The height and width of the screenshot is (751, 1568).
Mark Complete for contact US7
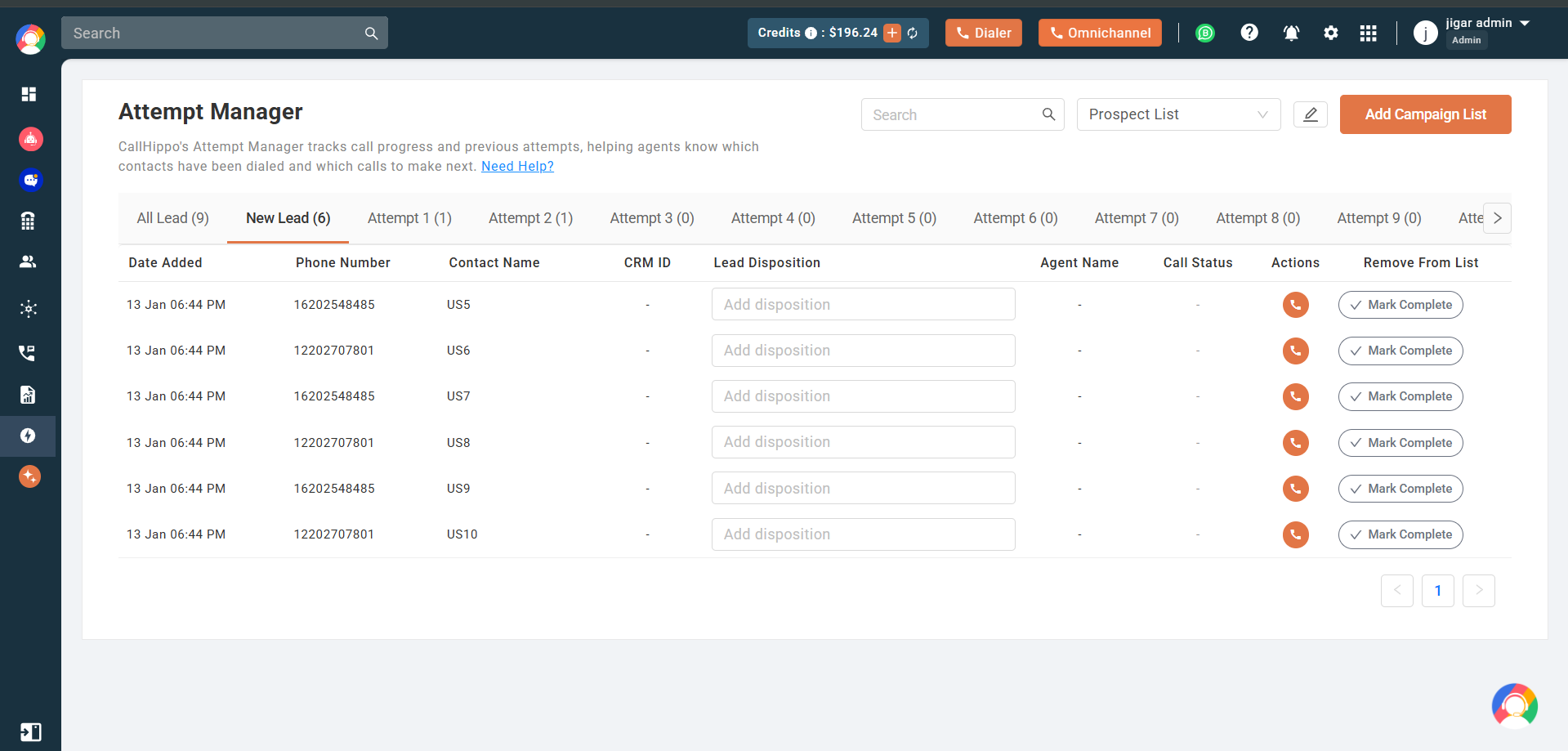click(x=1400, y=396)
